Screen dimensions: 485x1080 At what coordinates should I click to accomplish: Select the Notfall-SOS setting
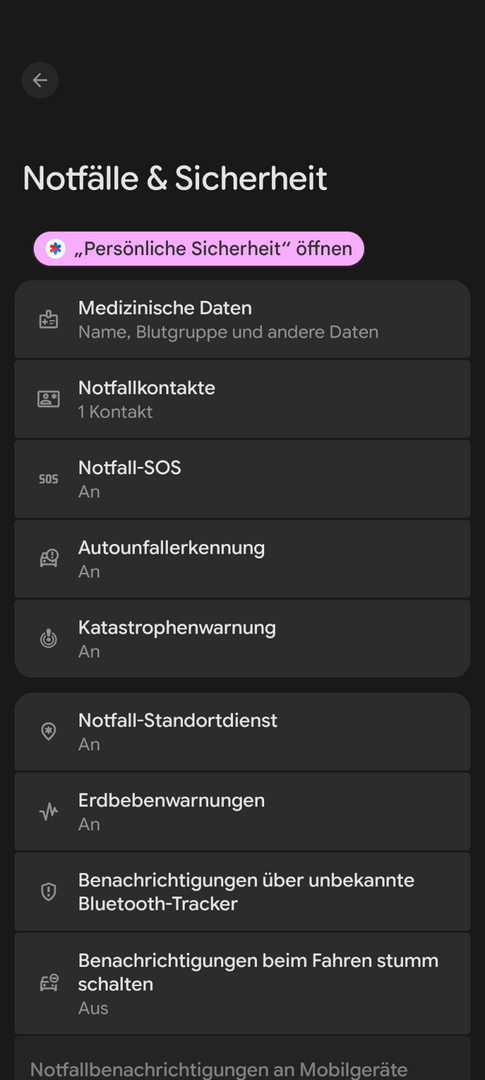pyautogui.click(x=242, y=479)
